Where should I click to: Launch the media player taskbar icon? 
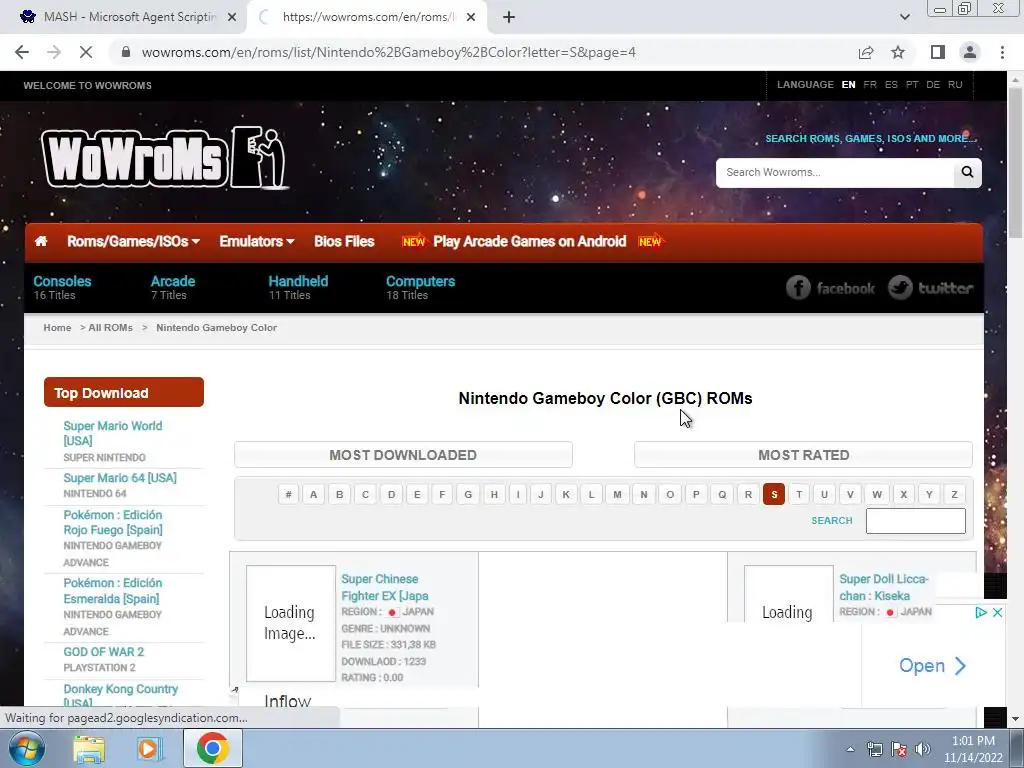tap(150, 748)
